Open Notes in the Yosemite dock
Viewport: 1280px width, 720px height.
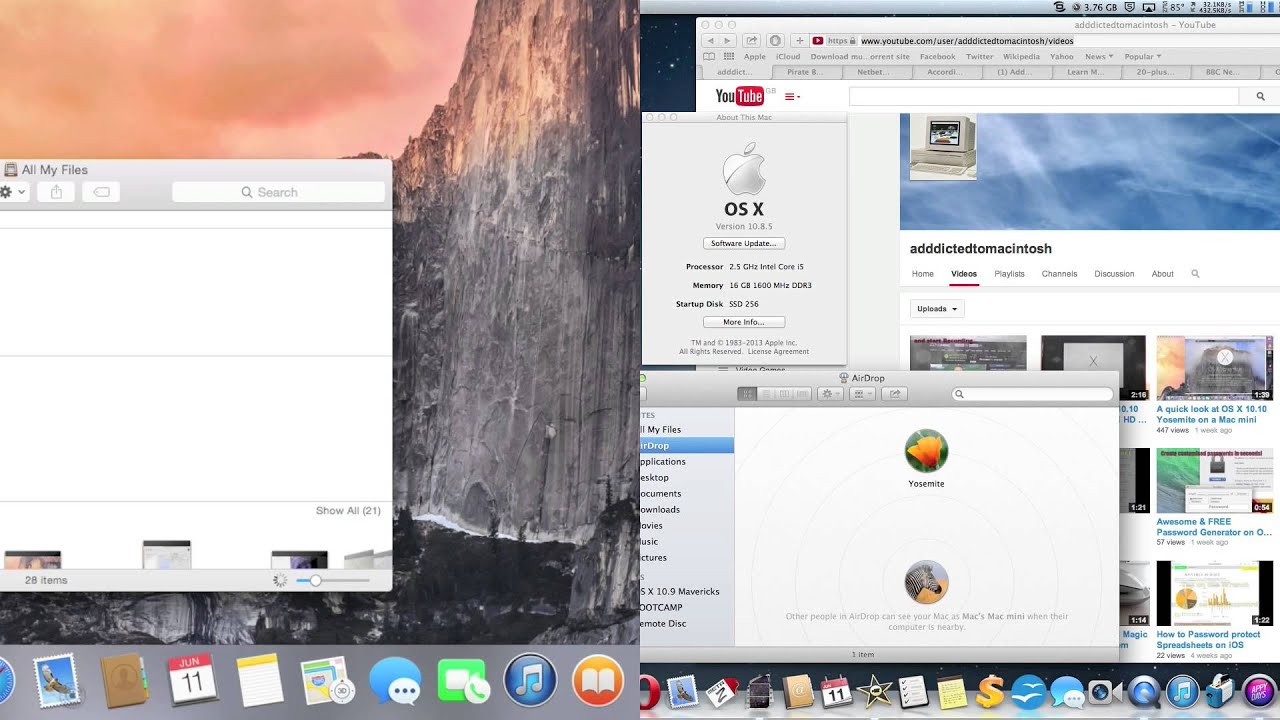coord(260,682)
